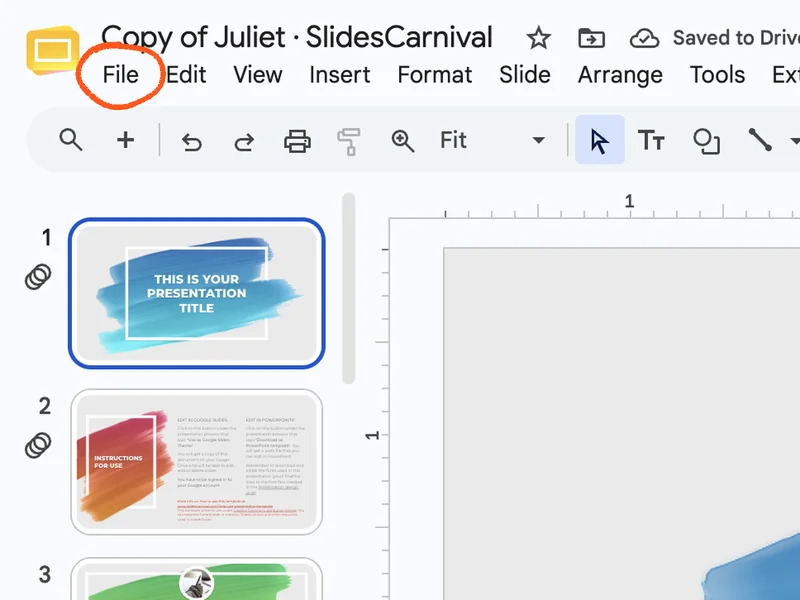Click the Saved to Drive status text

tap(736, 38)
